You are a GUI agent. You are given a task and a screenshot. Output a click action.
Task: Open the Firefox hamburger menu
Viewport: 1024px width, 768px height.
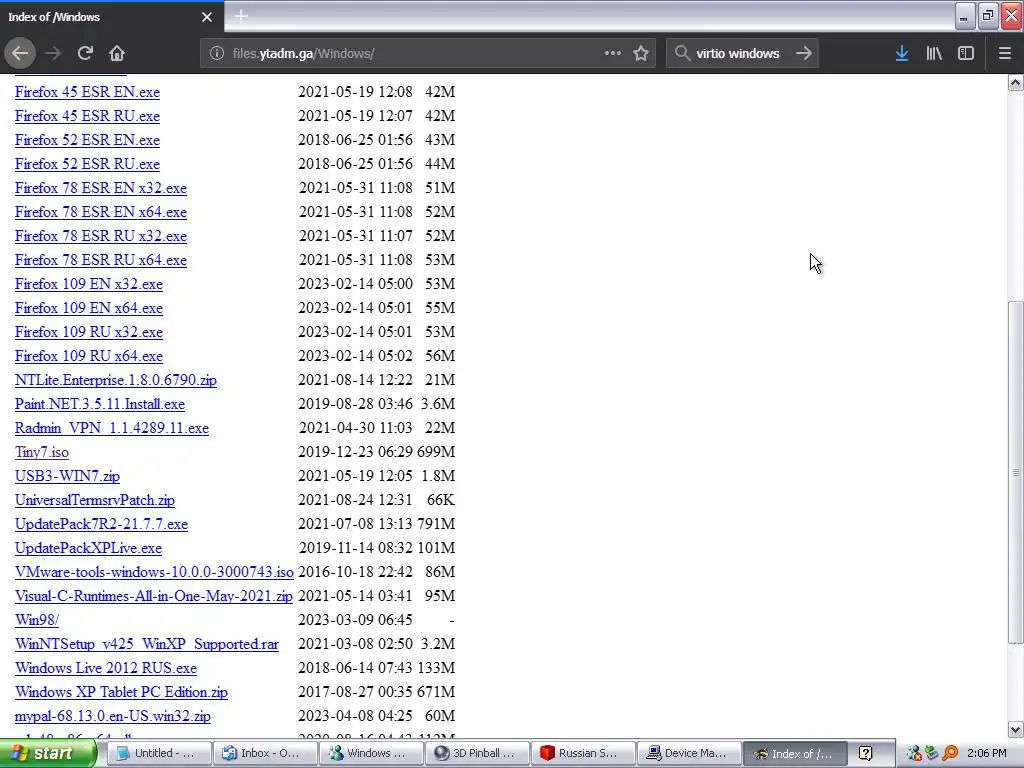1005,53
